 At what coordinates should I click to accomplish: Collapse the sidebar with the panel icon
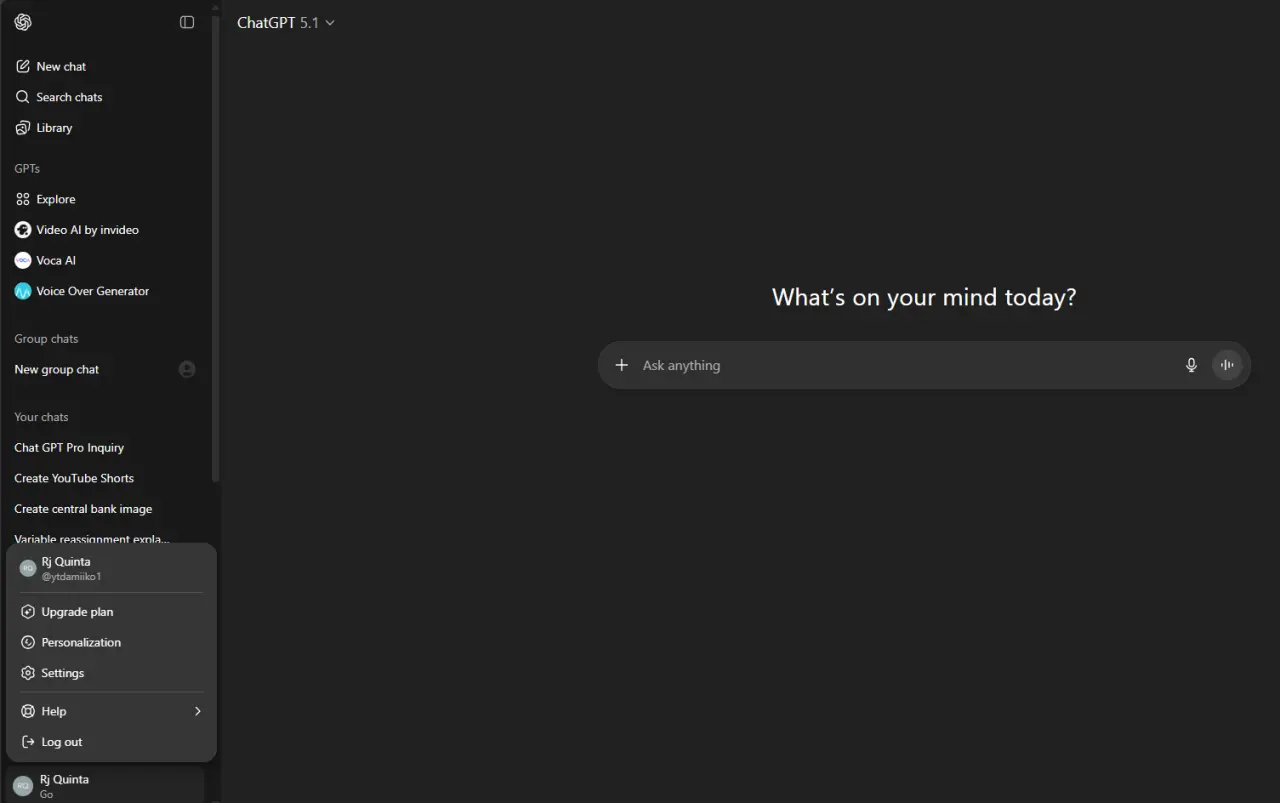[187, 22]
